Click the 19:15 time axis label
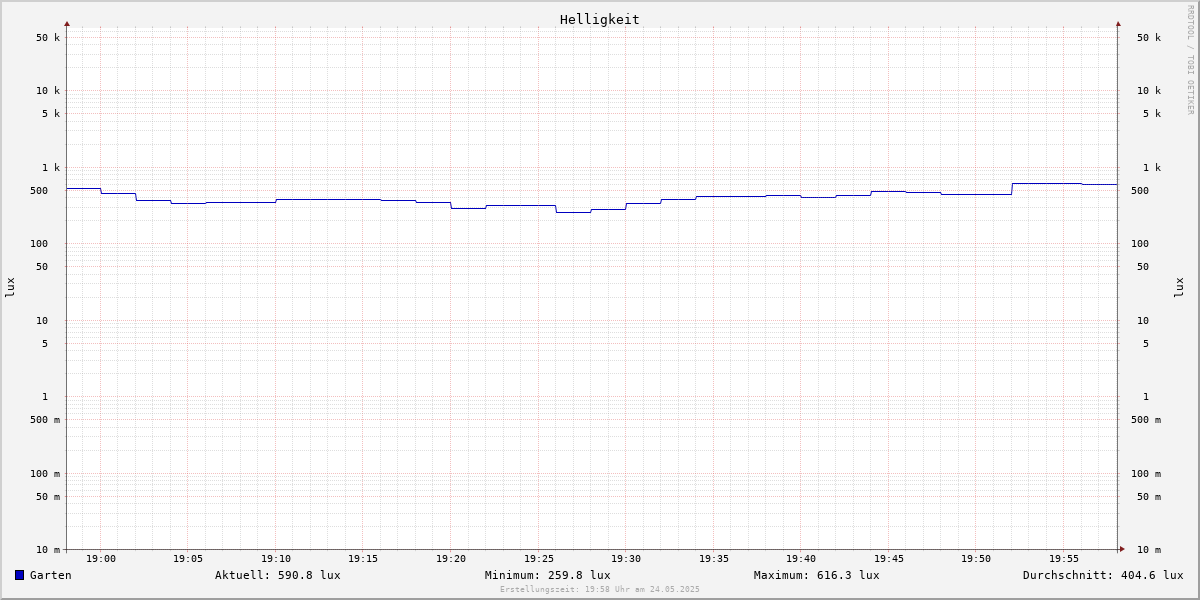The width and height of the screenshot is (1200, 600). pyautogui.click(x=363, y=559)
